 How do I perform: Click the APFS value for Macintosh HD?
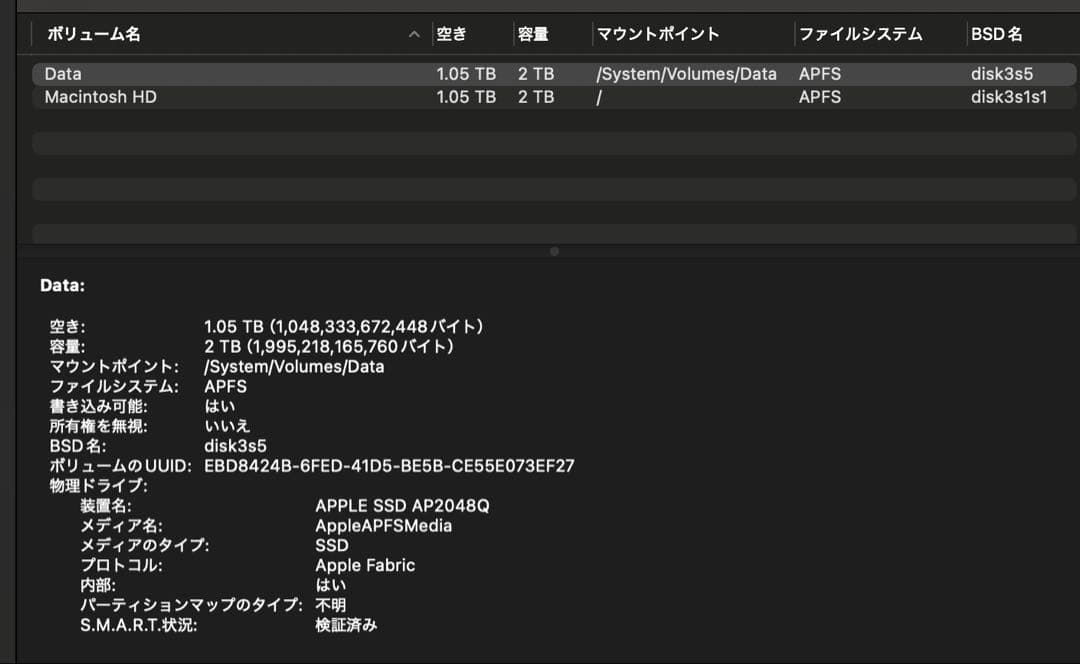click(x=821, y=97)
